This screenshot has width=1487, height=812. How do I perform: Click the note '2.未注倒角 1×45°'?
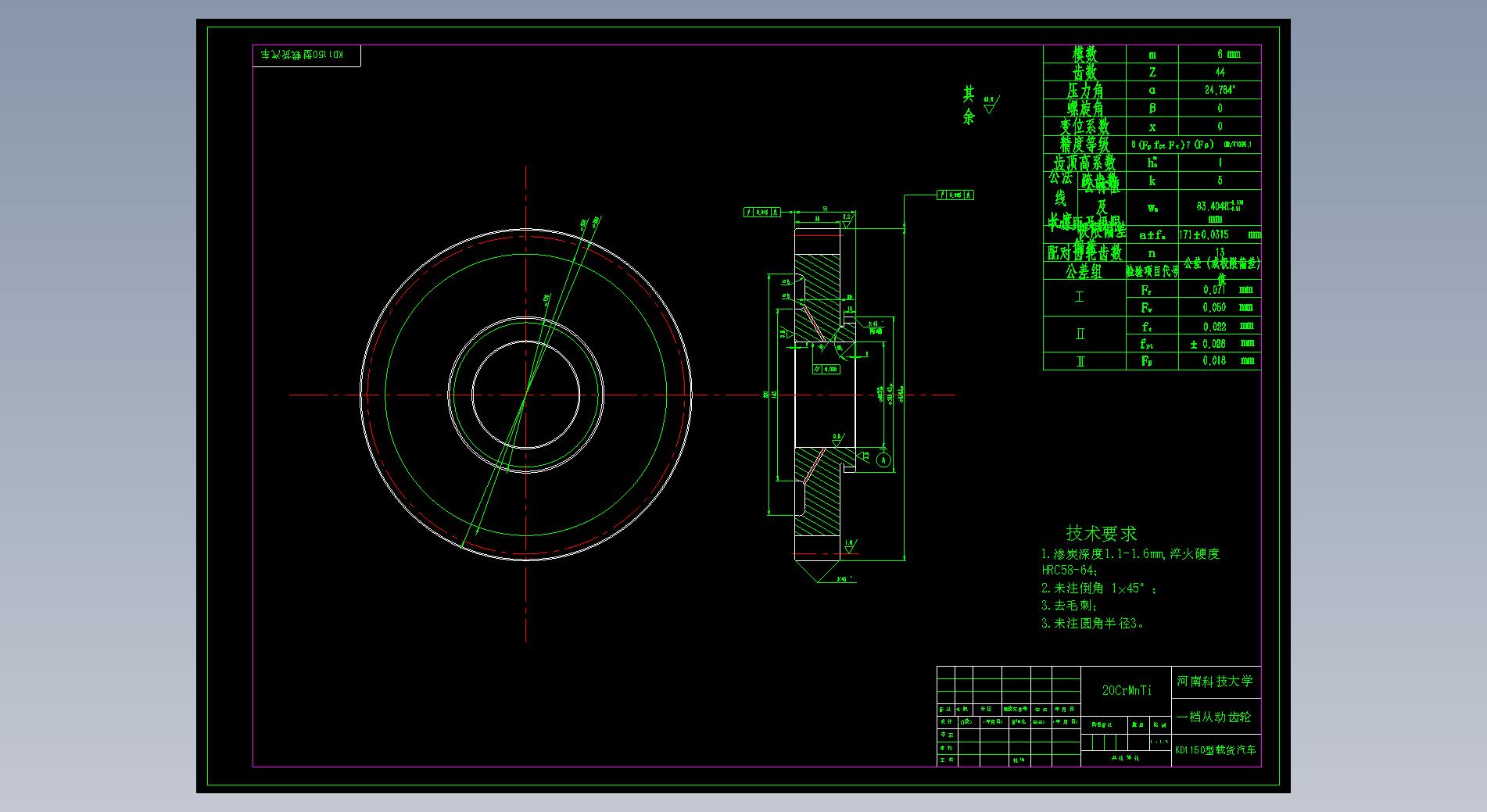[x=1098, y=588]
